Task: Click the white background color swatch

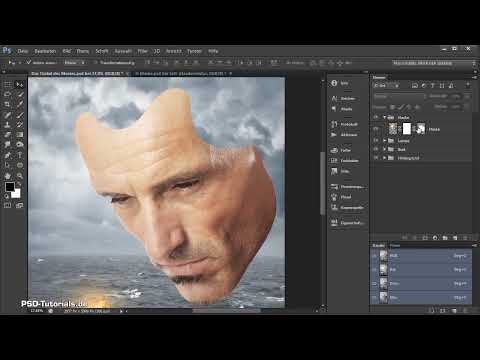Action: [x=17, y=195]
